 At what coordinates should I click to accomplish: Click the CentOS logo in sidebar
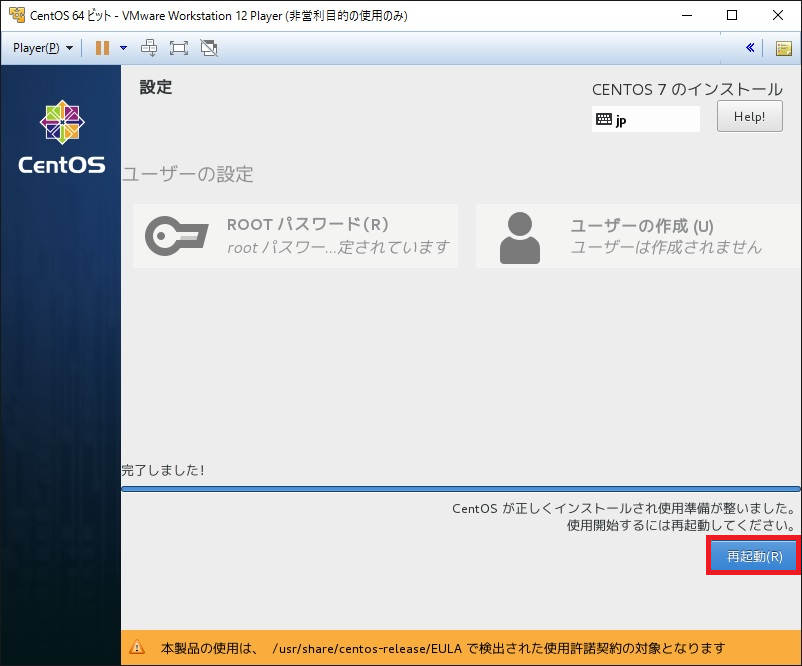62,137
